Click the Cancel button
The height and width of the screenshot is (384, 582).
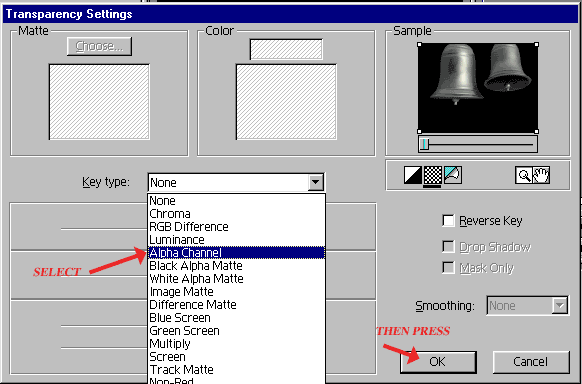coord(530,362)
